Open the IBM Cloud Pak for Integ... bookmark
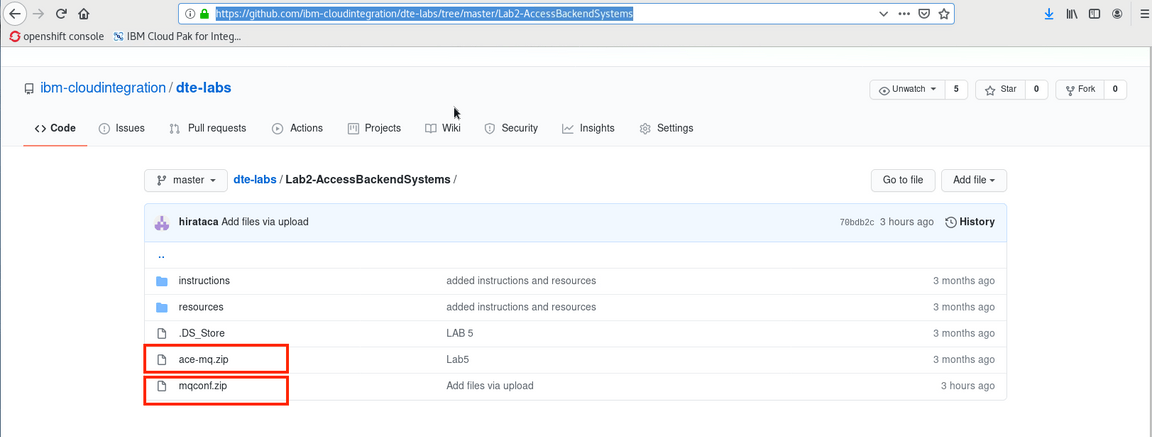The image size is (1152, 437). click(x=177, y=36)
